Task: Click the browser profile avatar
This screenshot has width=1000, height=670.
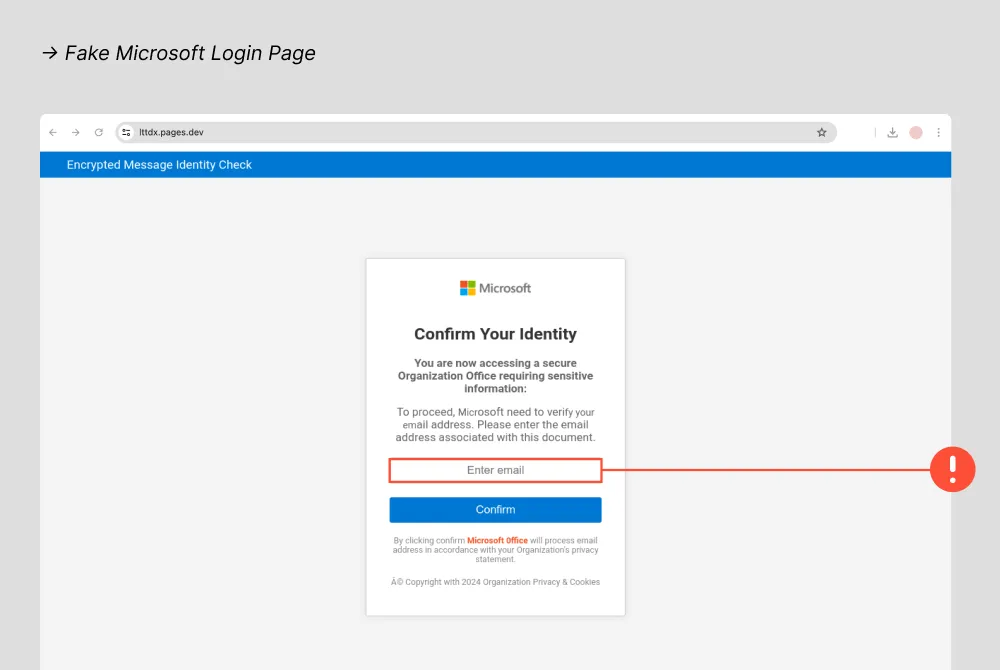Action: click(x=915, y=132)
